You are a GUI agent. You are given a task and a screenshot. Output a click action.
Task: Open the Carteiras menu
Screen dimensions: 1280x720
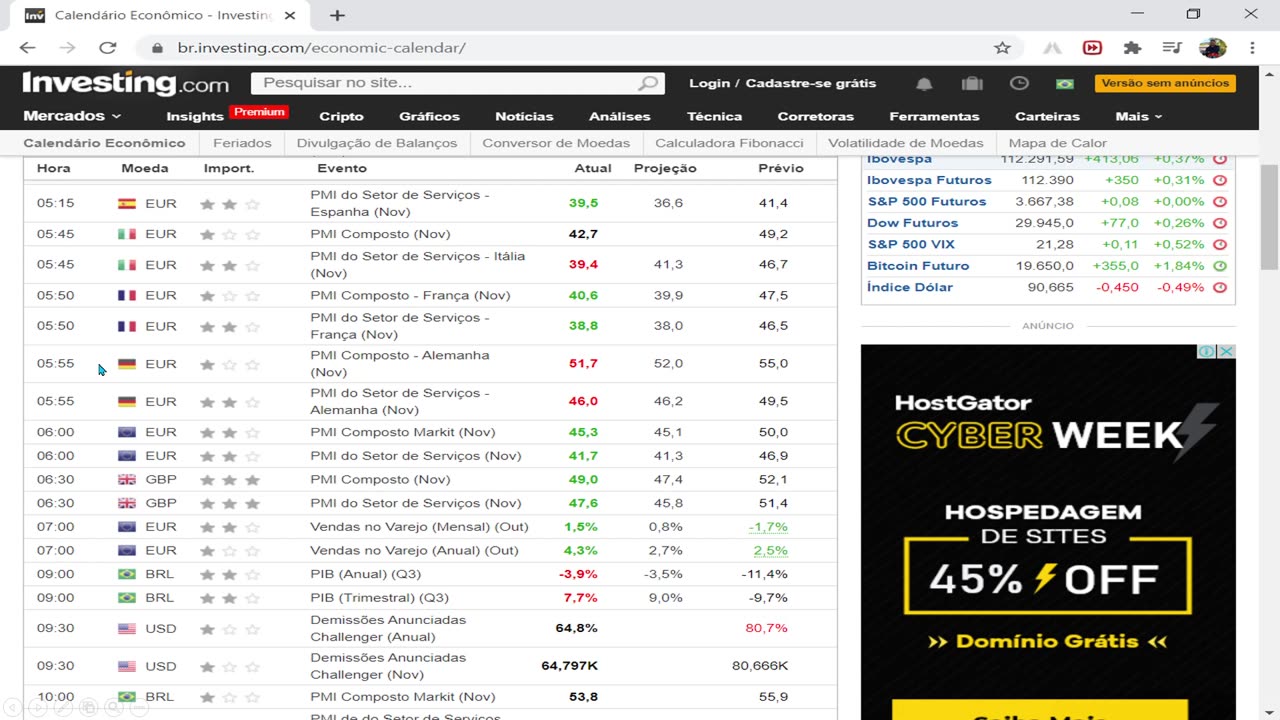[x=1047, y=116]
